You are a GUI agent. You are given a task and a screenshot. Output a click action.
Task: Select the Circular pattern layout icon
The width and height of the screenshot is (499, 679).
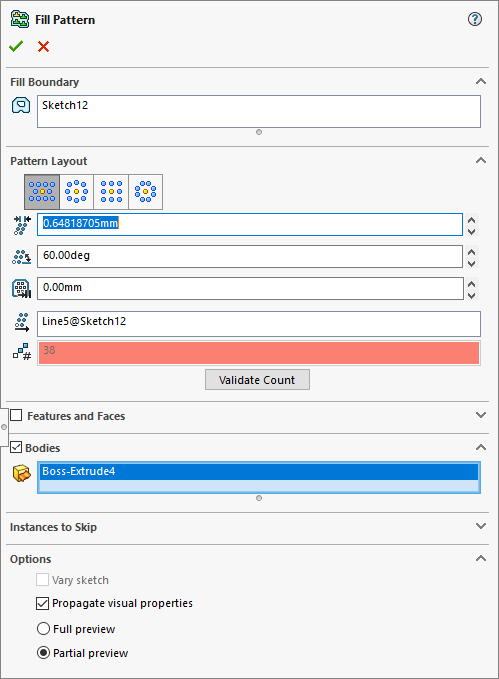coord(77,192)
